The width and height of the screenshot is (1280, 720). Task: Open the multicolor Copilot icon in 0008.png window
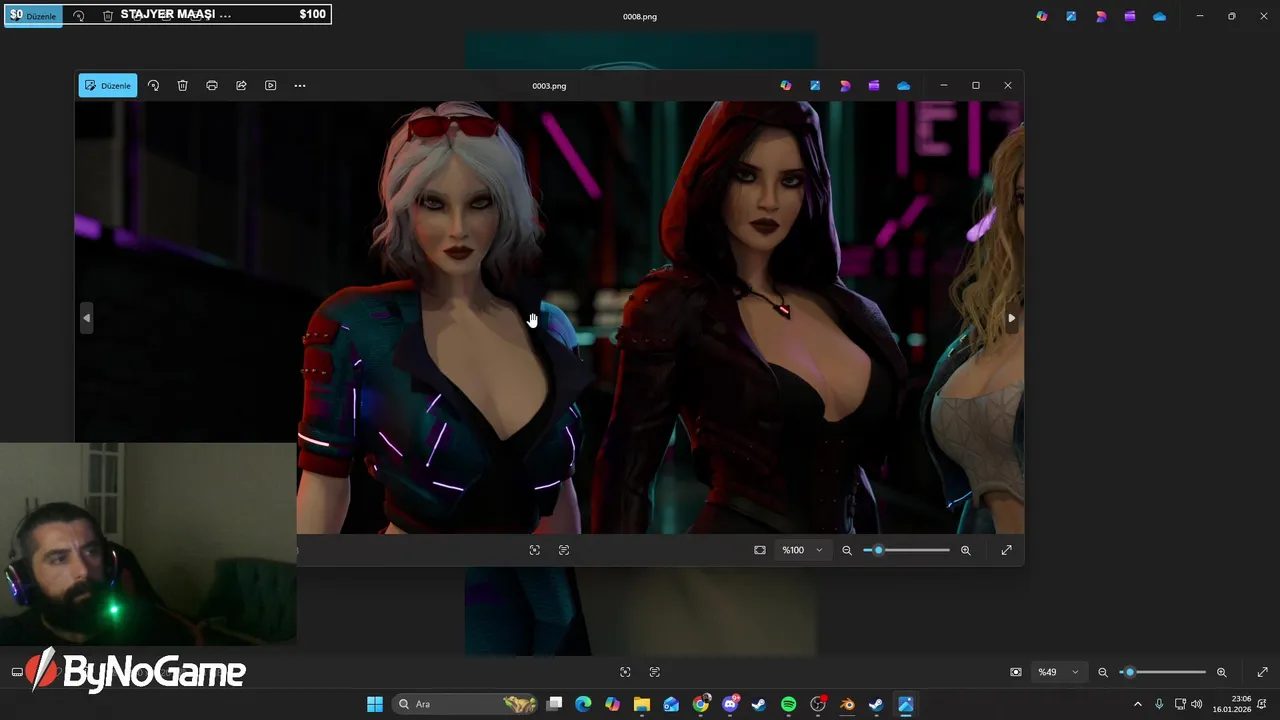(x=1042, y=16)
